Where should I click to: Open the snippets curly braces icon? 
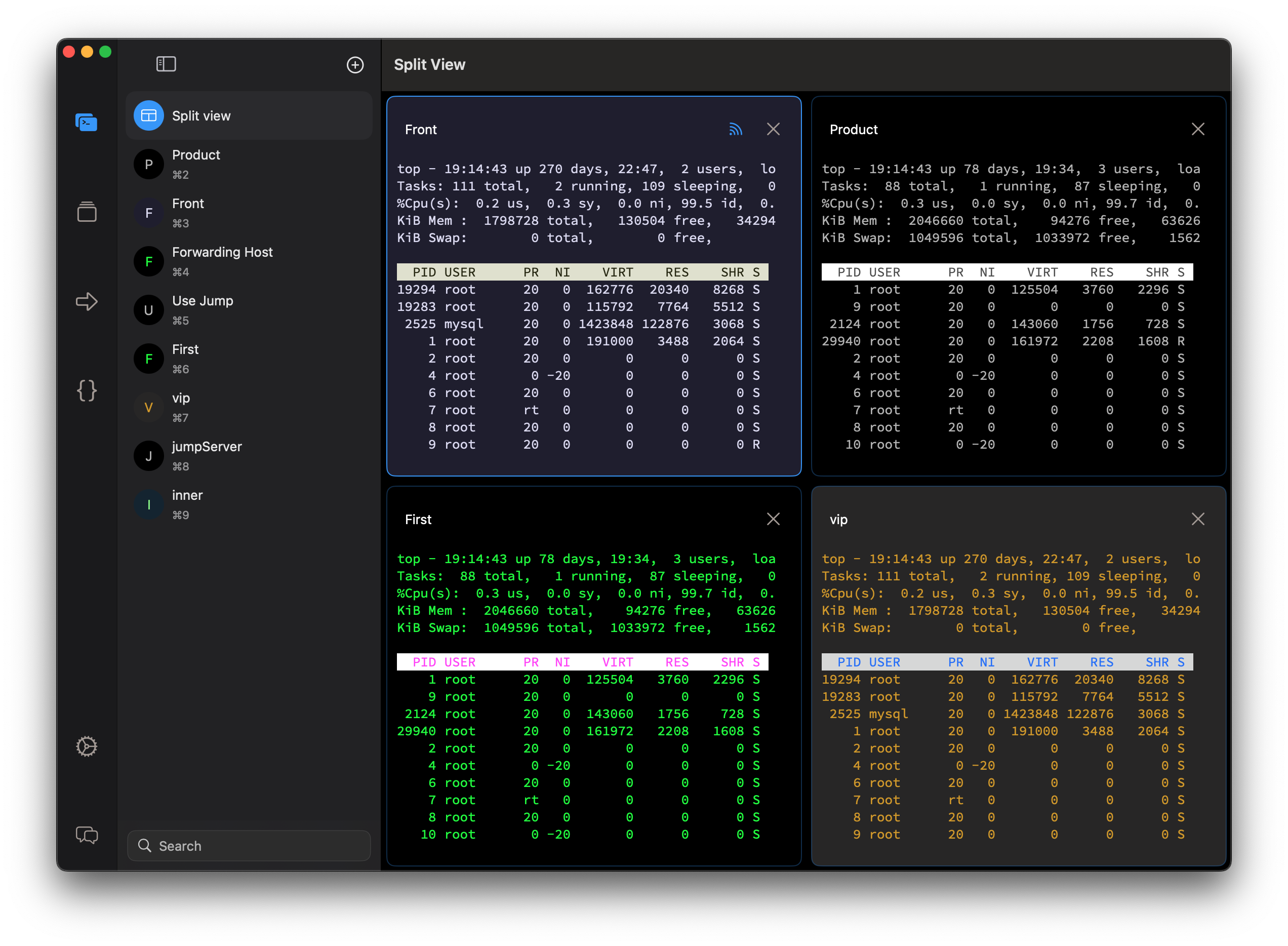[87, 390]
